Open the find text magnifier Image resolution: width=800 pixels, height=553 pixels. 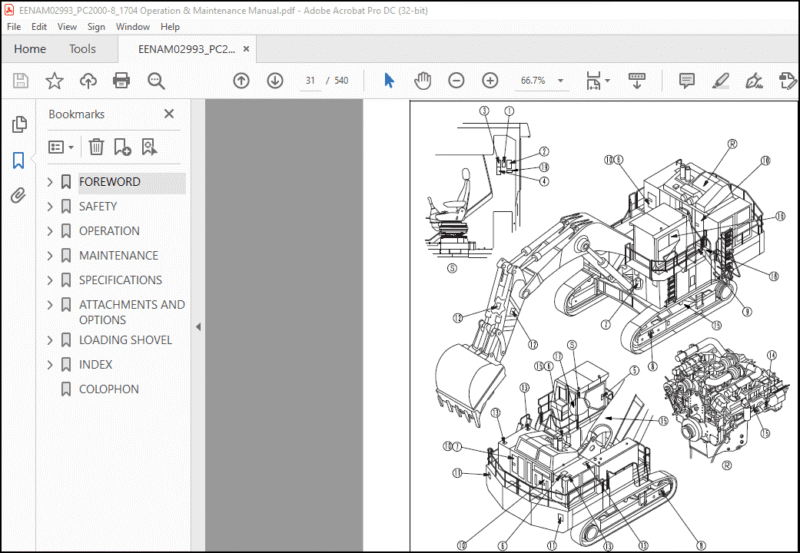[x=156, y=81]
